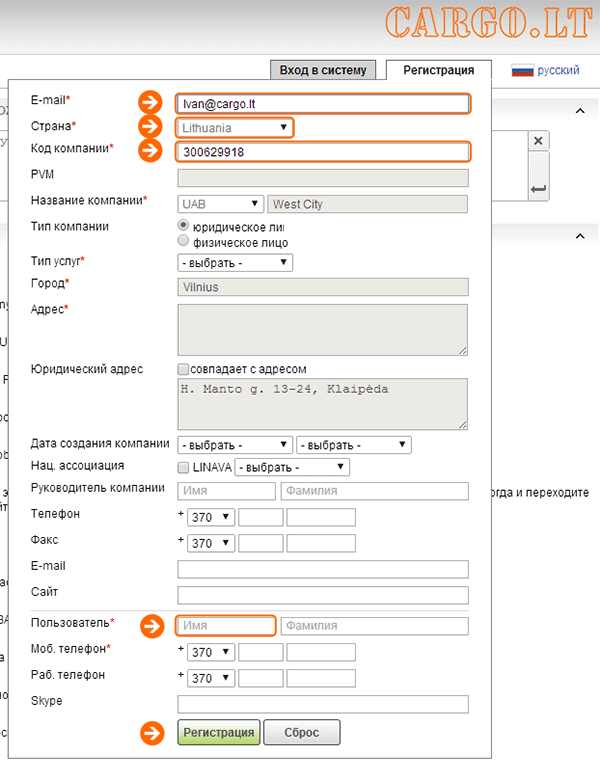Click into the Skype input field
This screenshot has height=780, width=600.
pyautogui.click(x=323, y=704)
